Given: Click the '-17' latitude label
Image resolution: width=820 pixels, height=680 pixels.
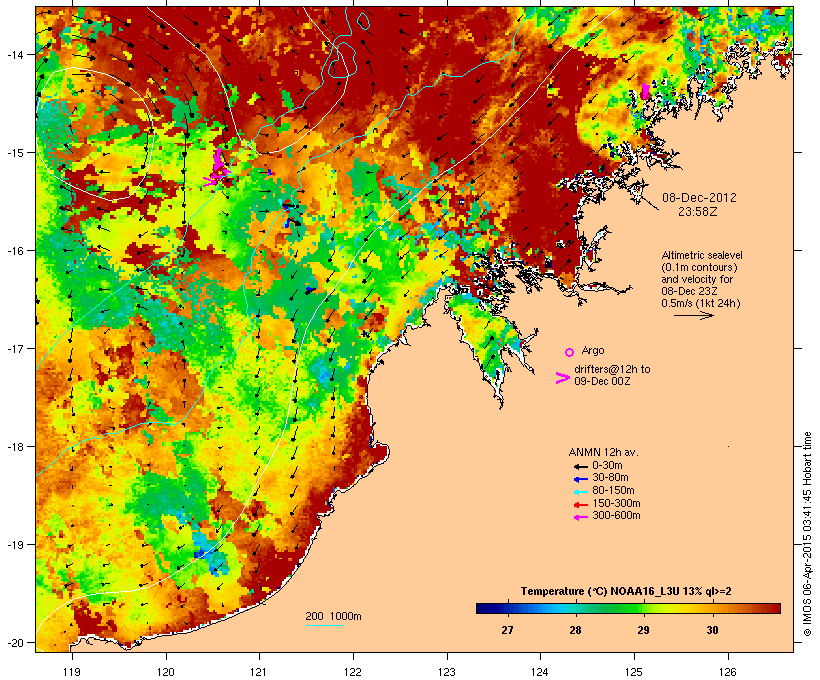Looking at the screenshot, I should click(x=14, y=349).
